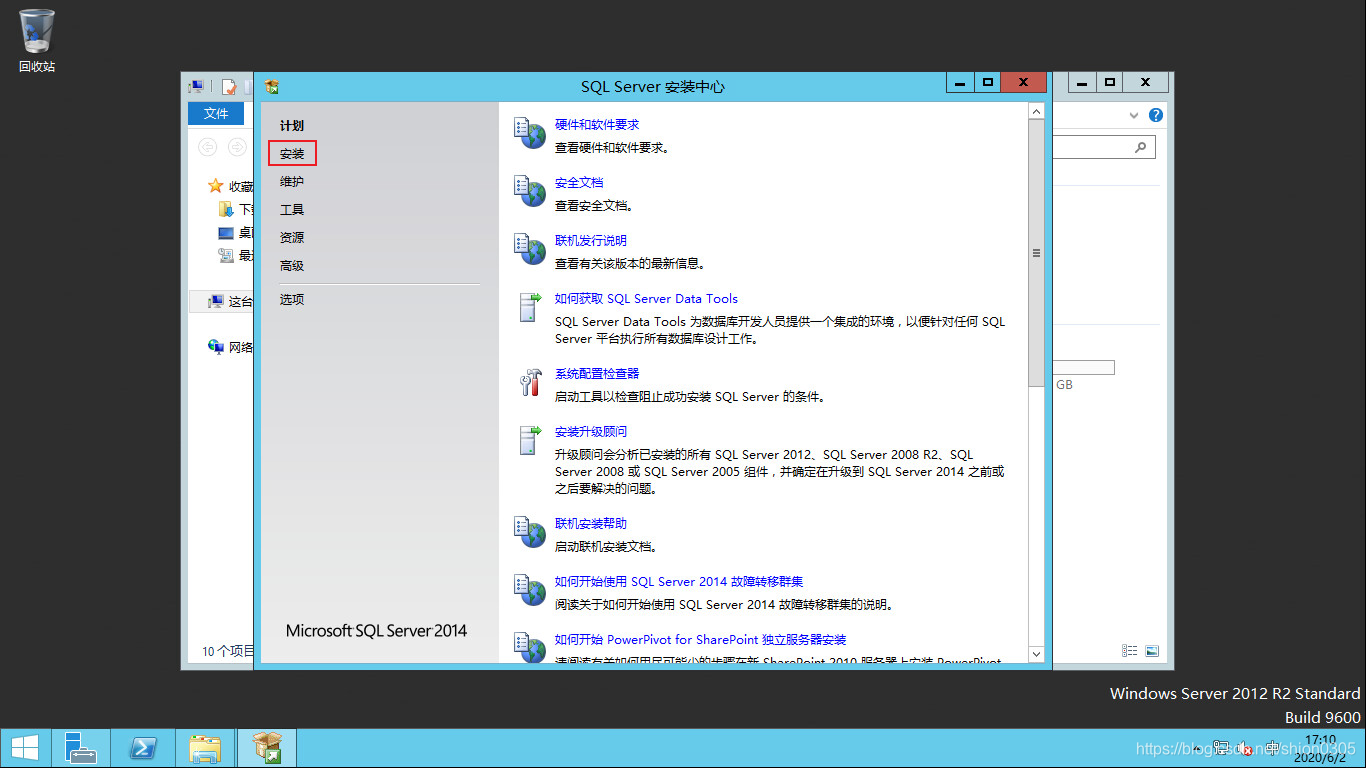
Task: Click the SQL Server setup taskbar icon
Action: [x=268, y=748]
